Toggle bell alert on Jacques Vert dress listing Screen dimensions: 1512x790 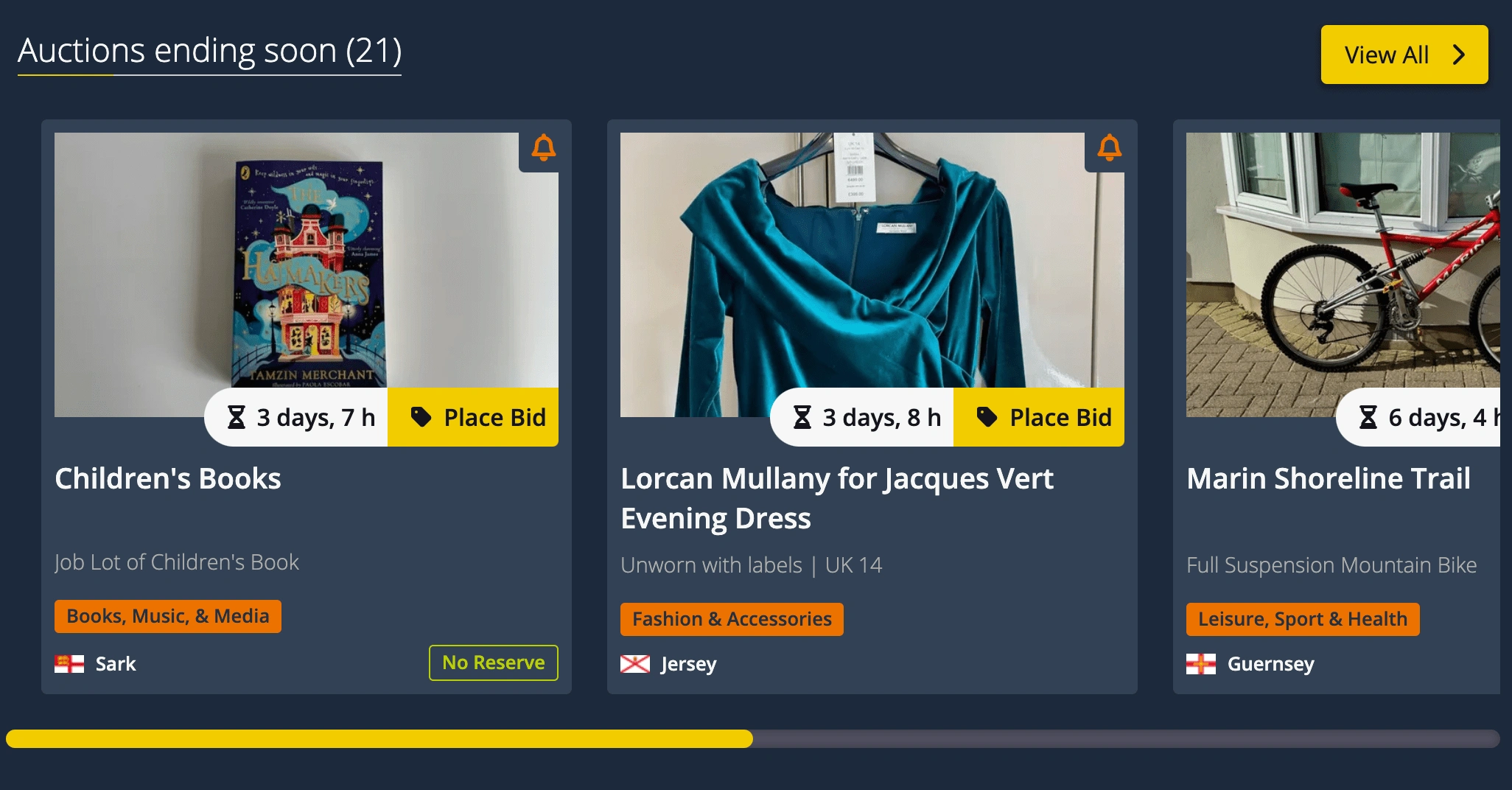[x=1110, y=148]
